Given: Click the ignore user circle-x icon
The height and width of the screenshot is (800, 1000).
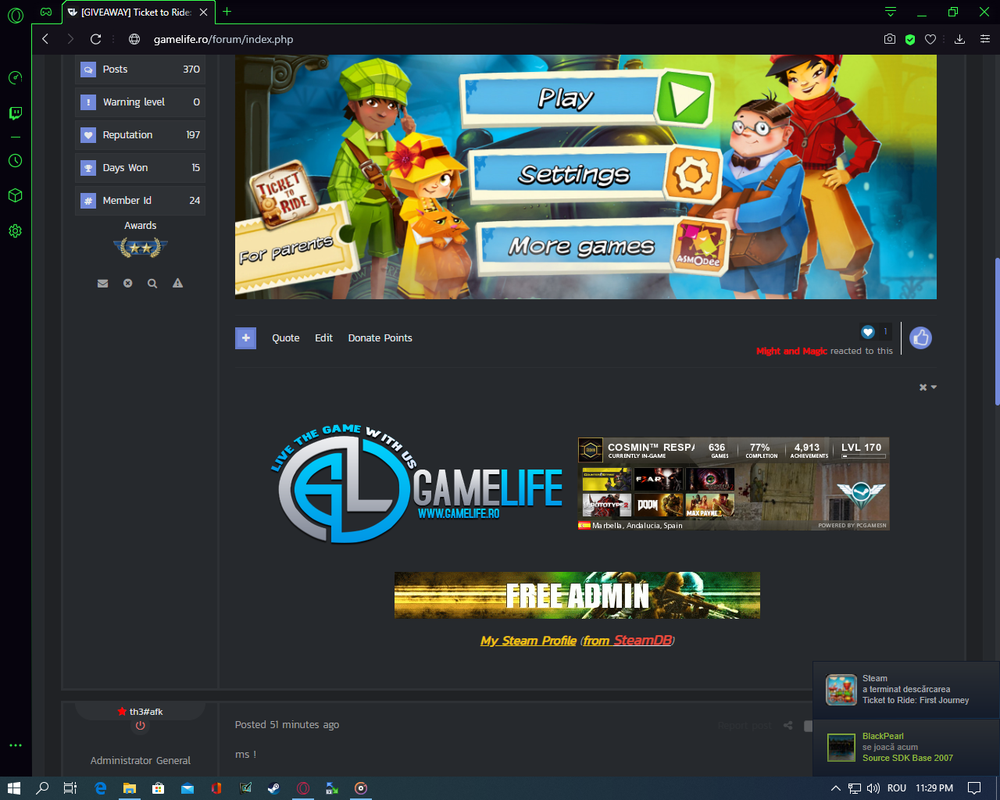Looking at the screenshot, I should (128, 283).
